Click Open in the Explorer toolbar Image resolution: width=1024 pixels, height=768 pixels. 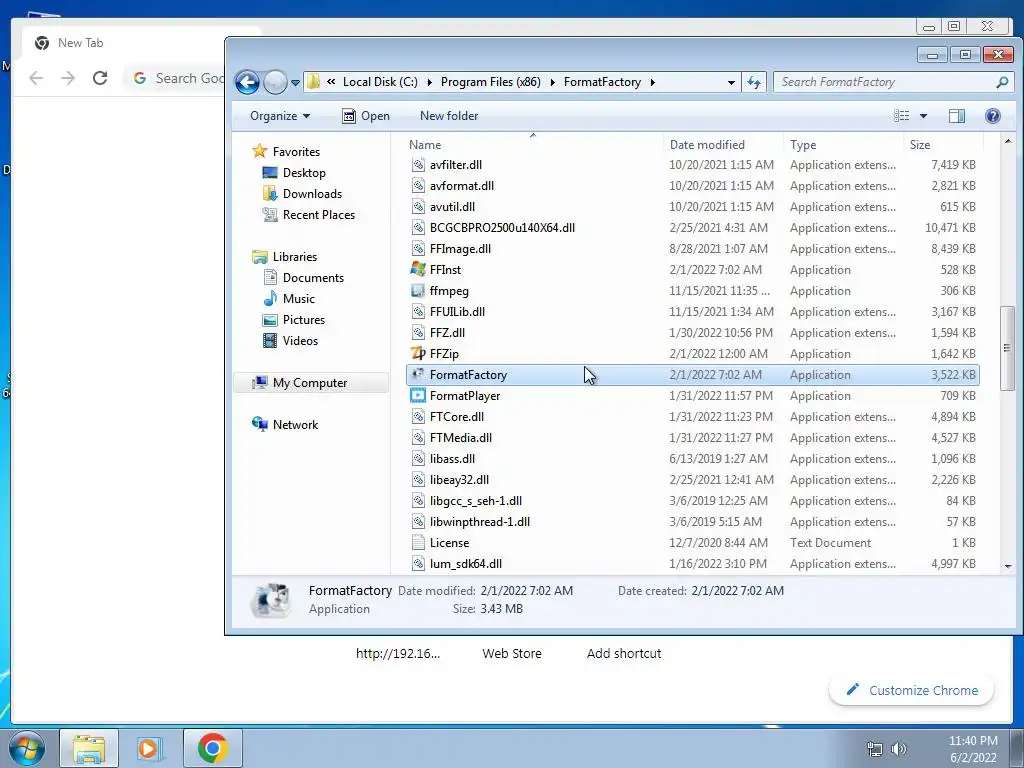pyautogui.click(x=366, y=116)
